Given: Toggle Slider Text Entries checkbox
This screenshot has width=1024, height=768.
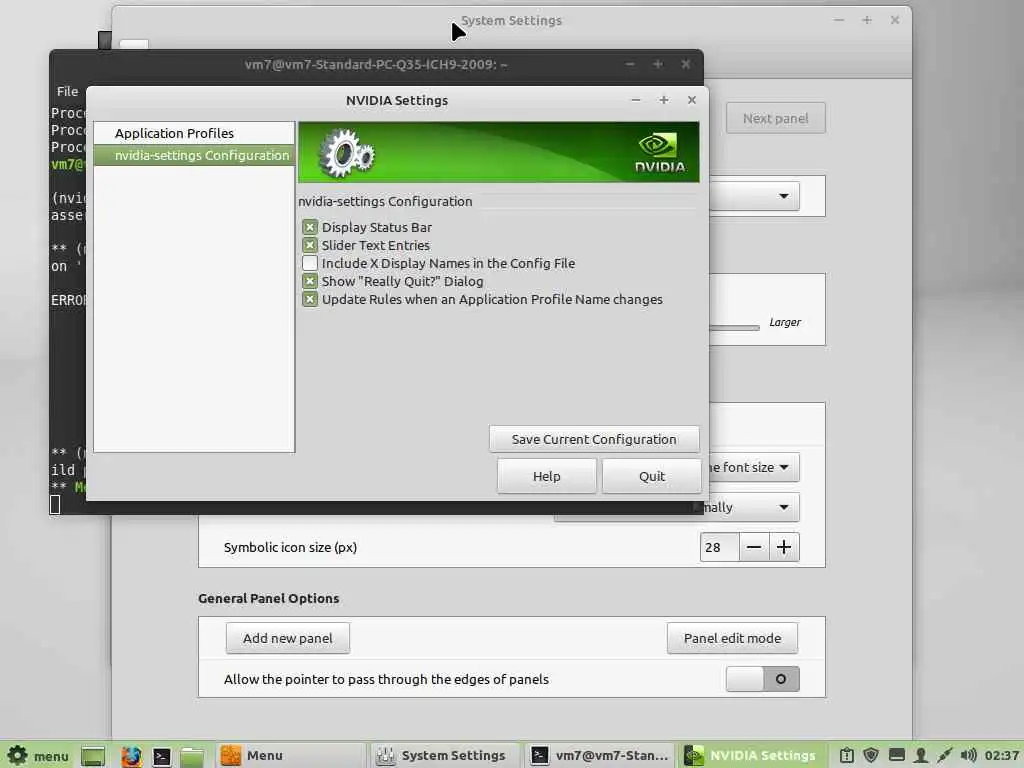Looking at the screenshot, I should point(310,246).
